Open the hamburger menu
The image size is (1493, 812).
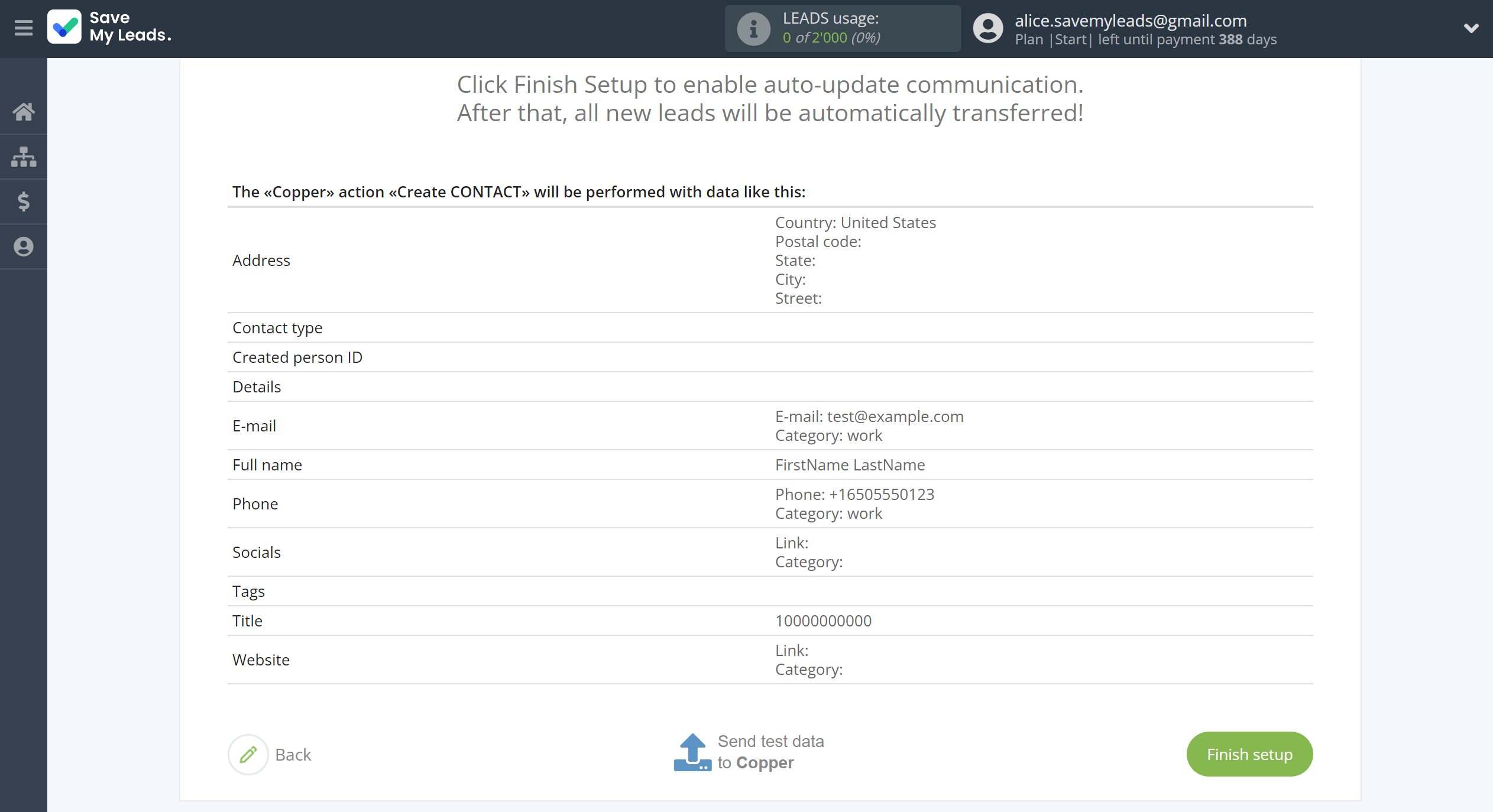(24, 28)
